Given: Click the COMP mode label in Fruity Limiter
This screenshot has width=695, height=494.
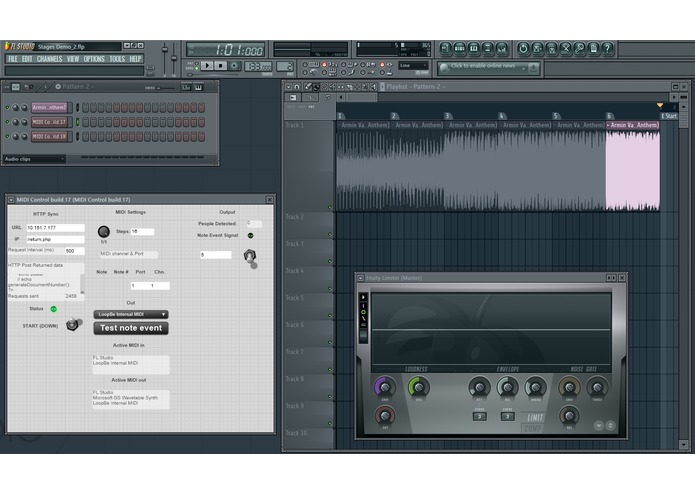Looking at the screenshot, I should (x=533, y=428).
